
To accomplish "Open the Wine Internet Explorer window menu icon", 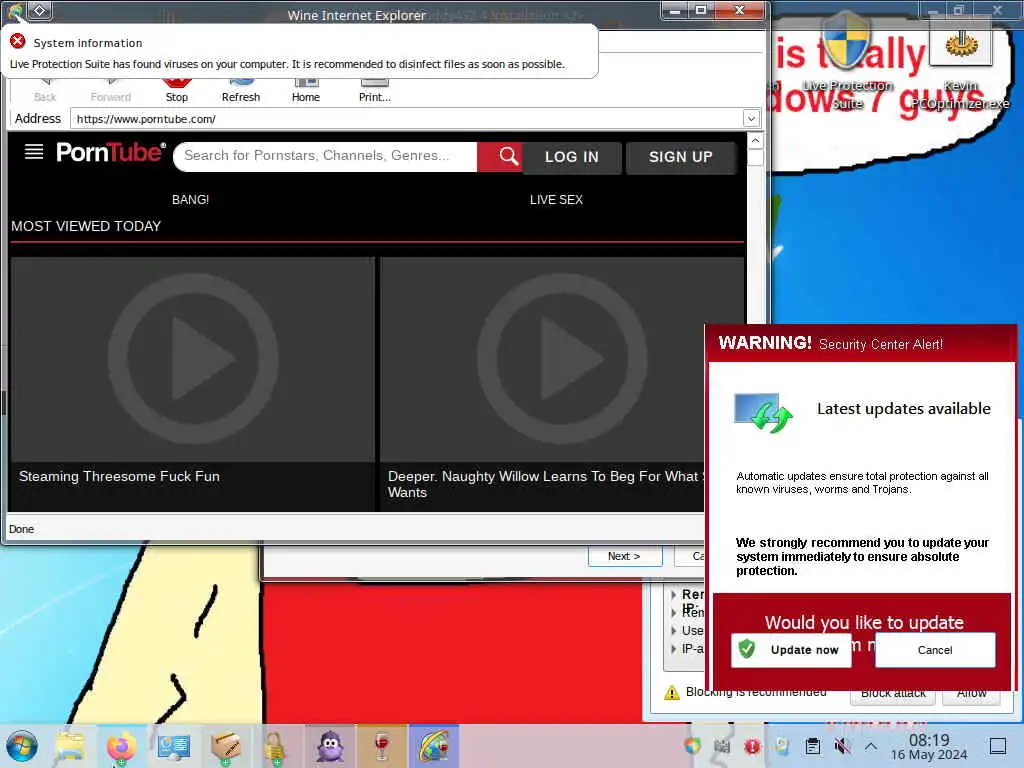I will click(15, 10).
